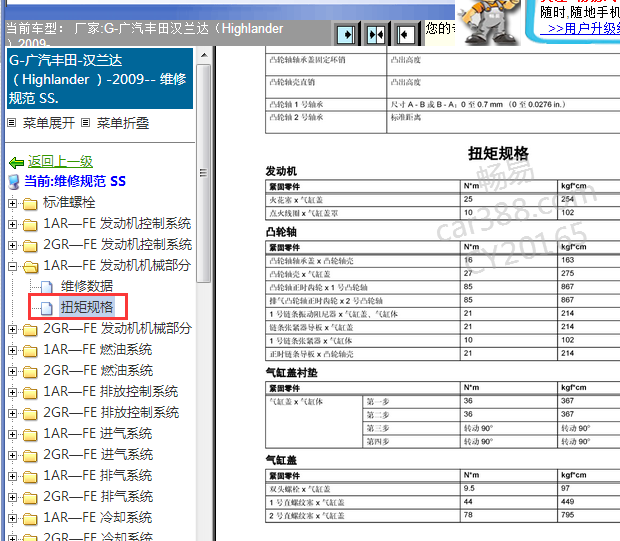Expand 2GR—FE 排气系统 node

(x=12, y=497)
